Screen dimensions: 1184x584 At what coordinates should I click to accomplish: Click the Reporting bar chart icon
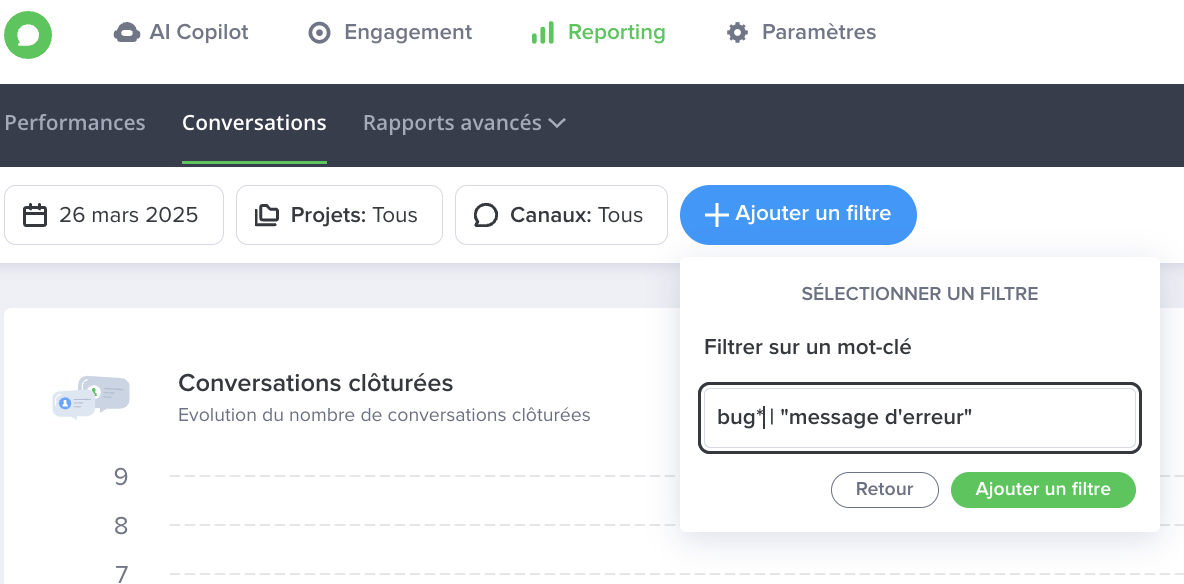click(x=543, y=32)
